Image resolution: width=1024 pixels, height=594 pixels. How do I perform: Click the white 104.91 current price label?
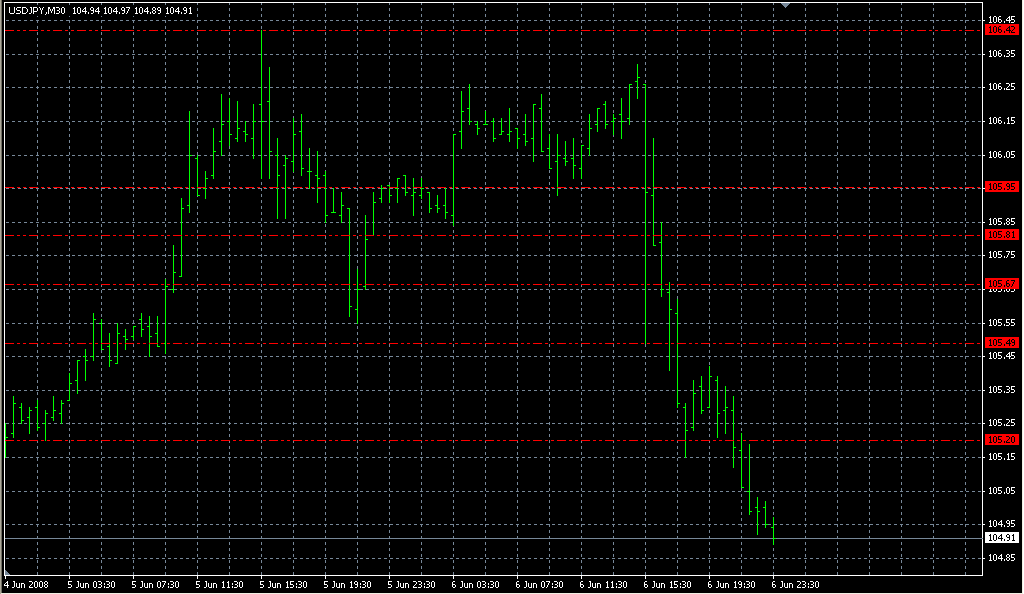[1001, 538]
